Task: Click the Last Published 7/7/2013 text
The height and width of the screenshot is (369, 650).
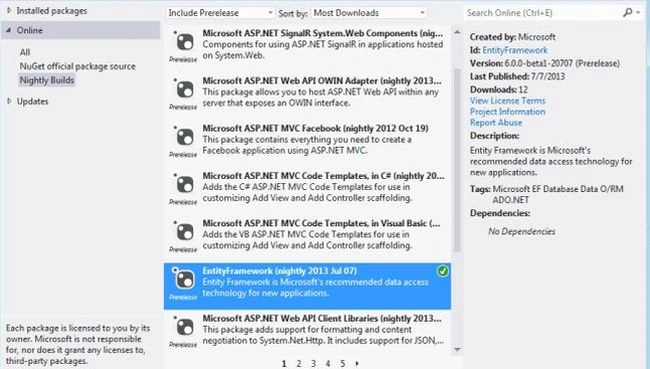Action: [x=517, y=76]
